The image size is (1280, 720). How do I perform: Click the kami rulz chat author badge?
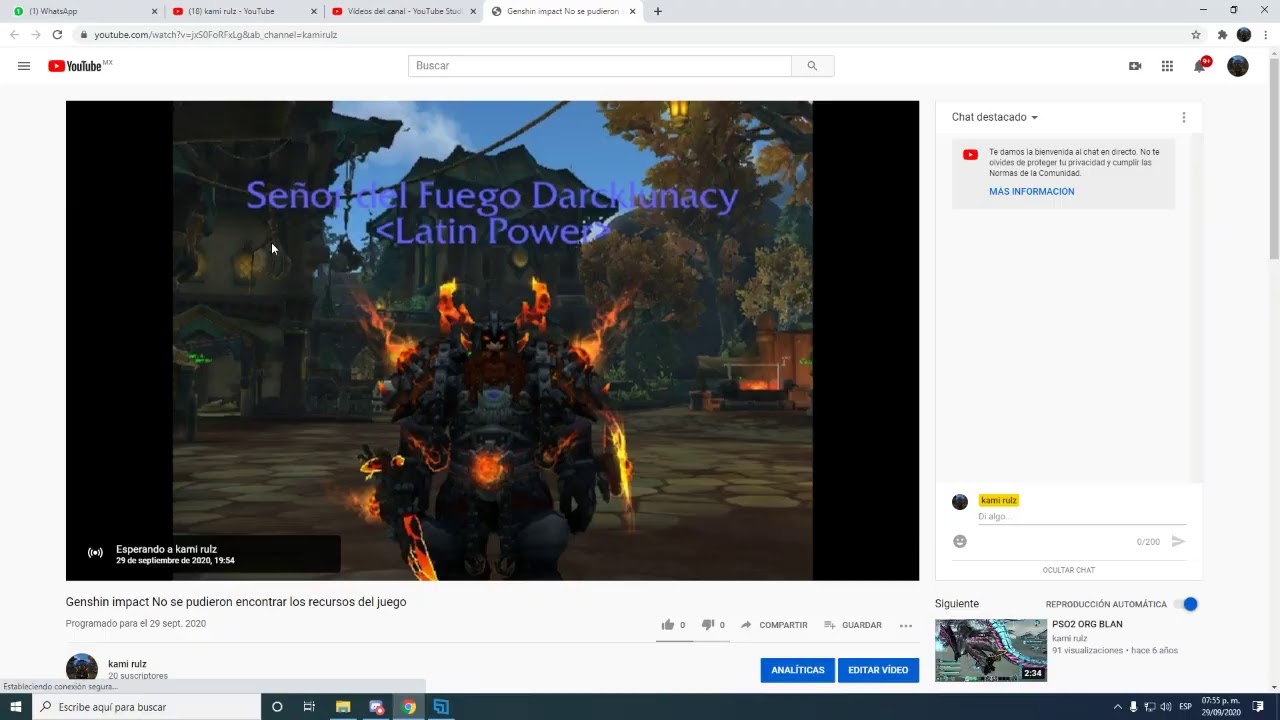click(x=999, y=500)
